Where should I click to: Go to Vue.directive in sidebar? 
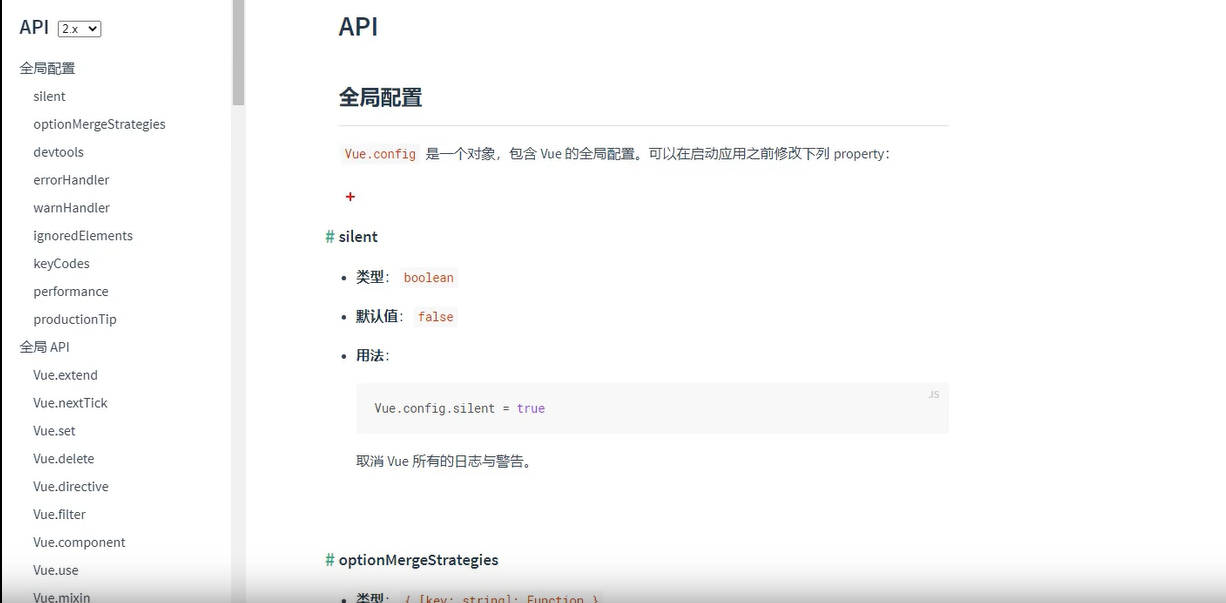[x=71, y=487]
